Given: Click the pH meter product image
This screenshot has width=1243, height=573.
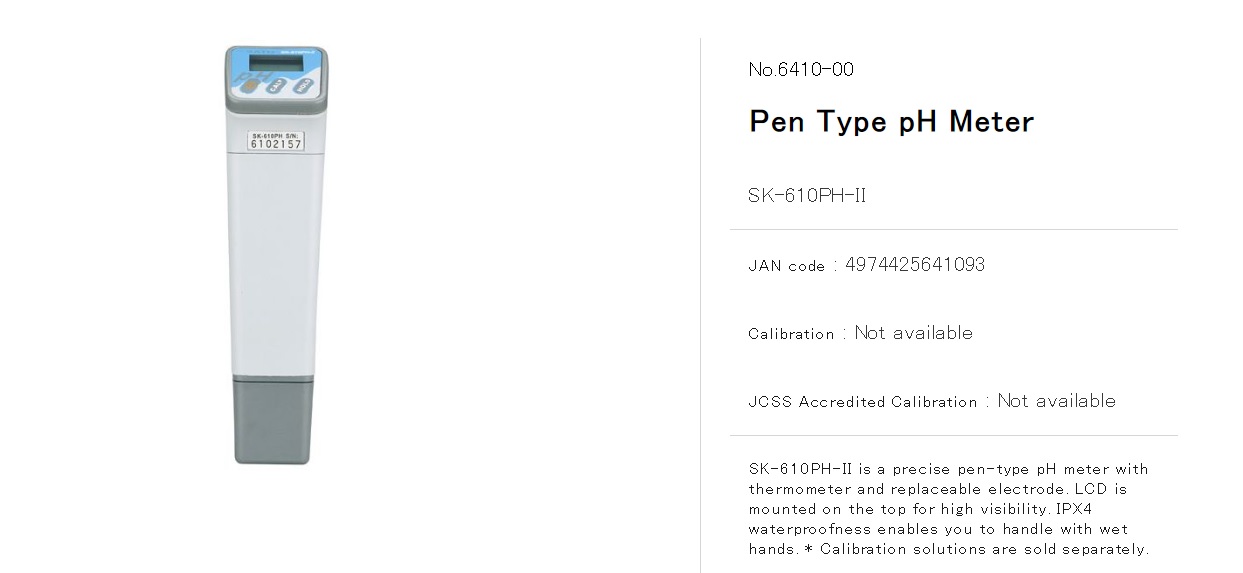Looking at the screenshot, I should (276, 255).
